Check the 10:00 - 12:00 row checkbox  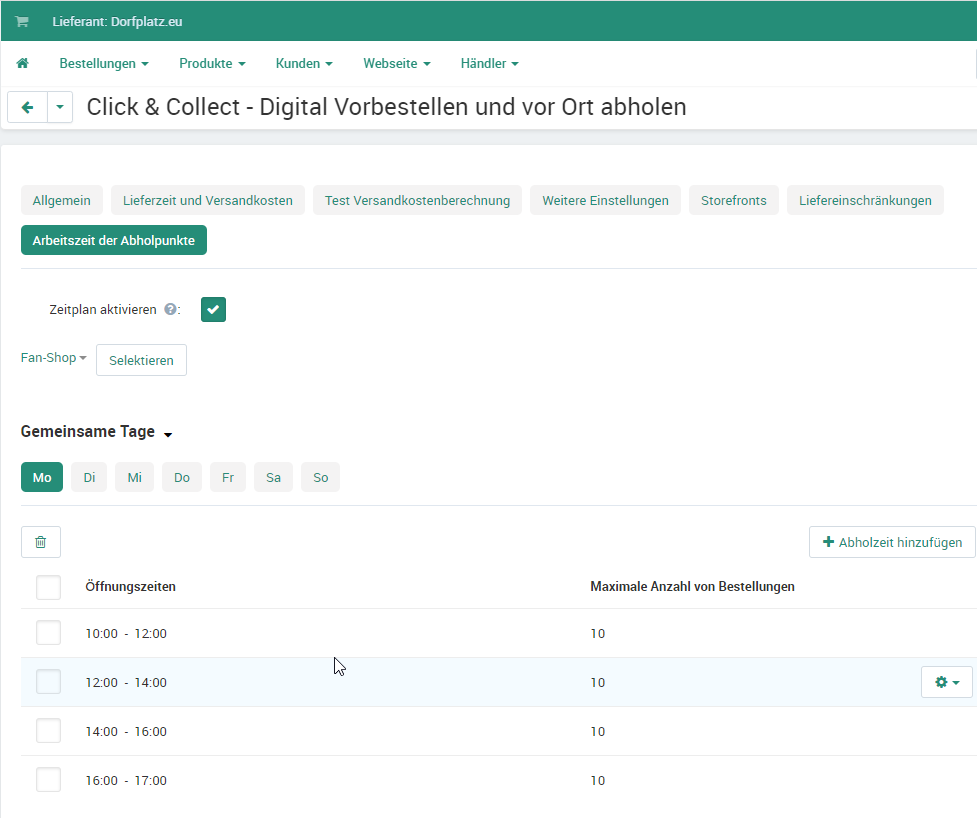pyautogui.click(x=48, y=633)
